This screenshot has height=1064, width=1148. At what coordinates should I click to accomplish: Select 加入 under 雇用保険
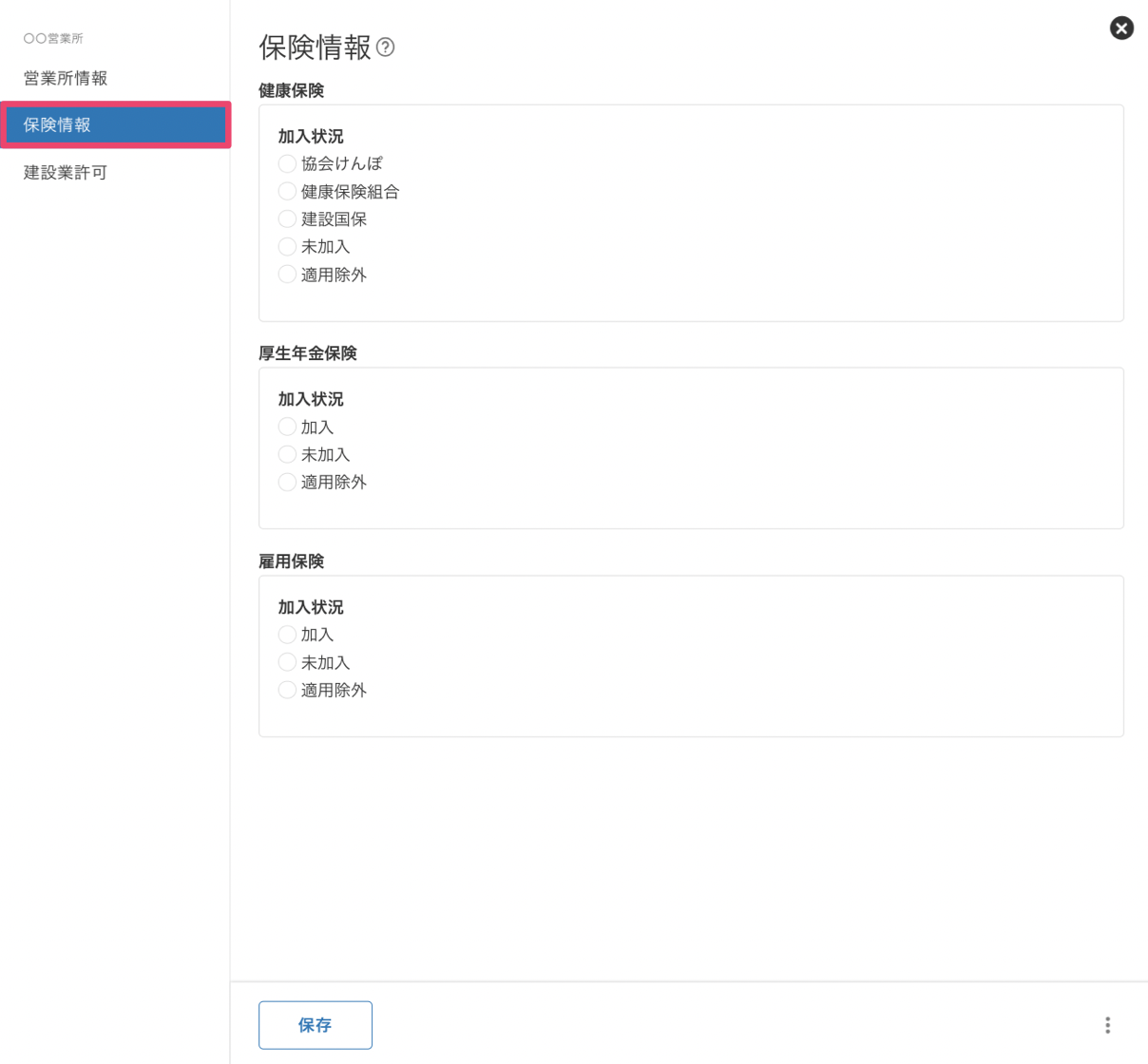(287, 635)
